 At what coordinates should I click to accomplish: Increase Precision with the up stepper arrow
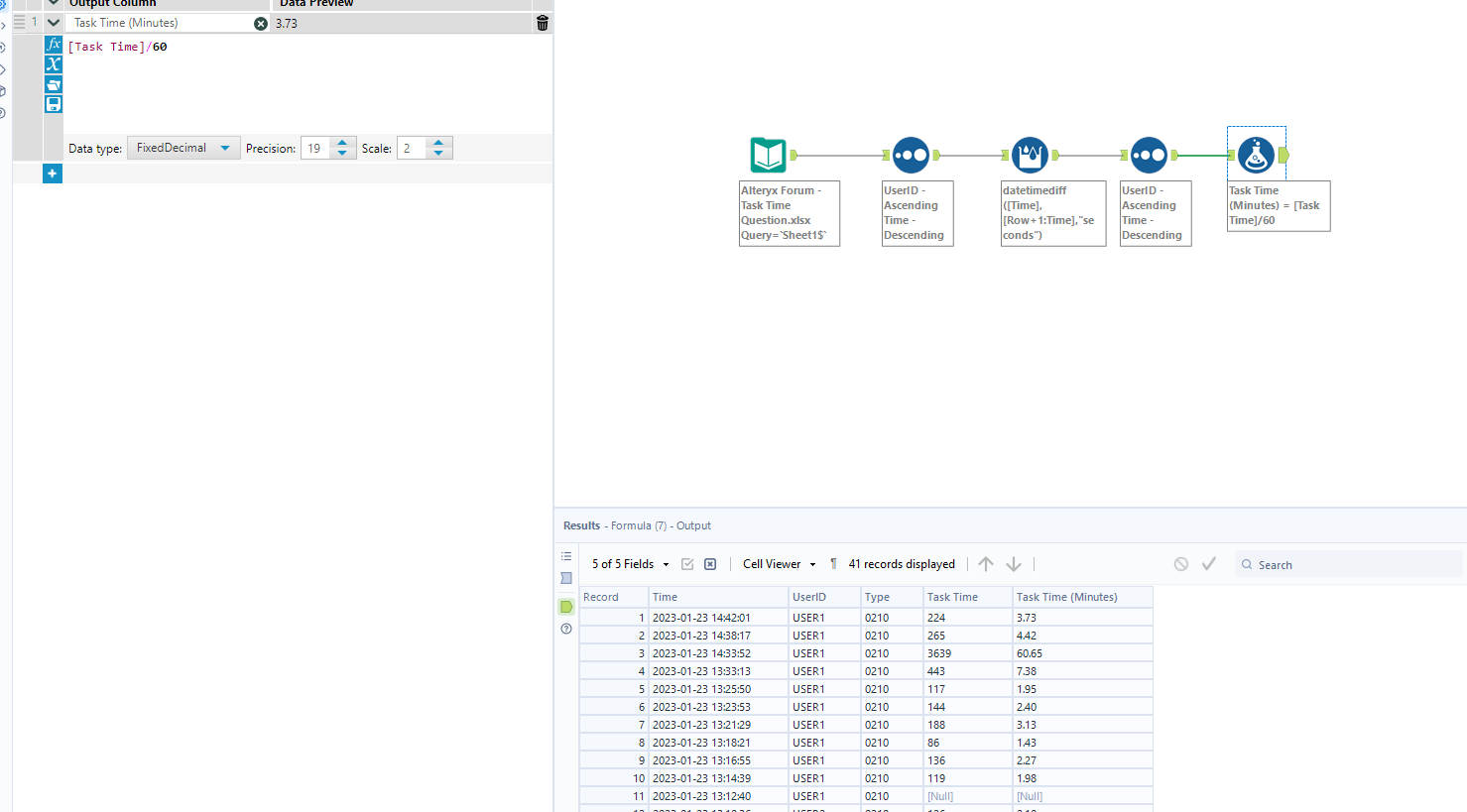pyautogui.click(x=342, y=142)
